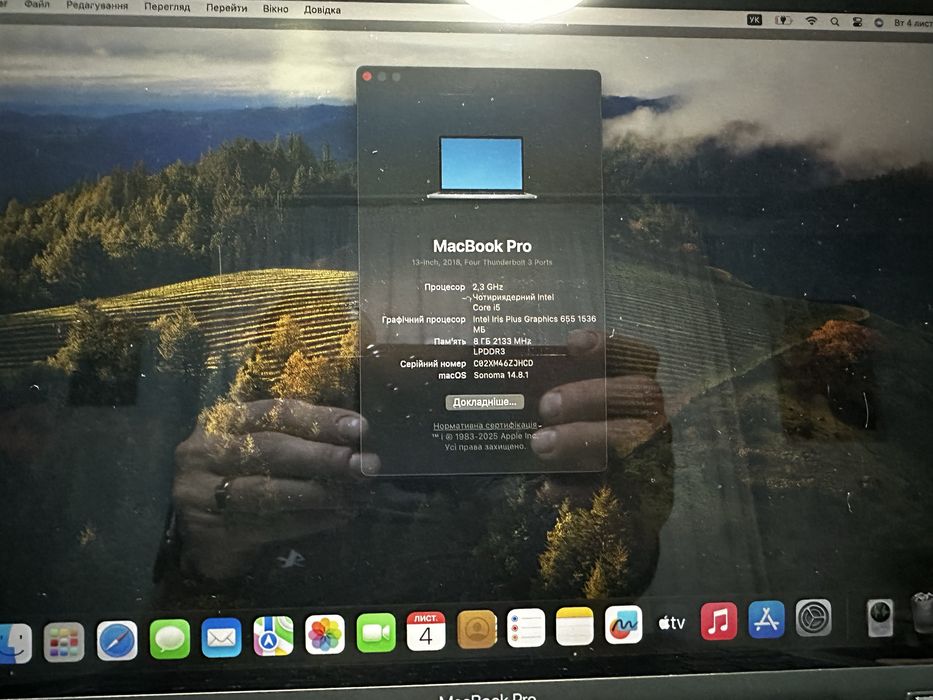Viewport: 933px width, 700px height.
Task: Open System Settings from the Dock
Action: 813,618
